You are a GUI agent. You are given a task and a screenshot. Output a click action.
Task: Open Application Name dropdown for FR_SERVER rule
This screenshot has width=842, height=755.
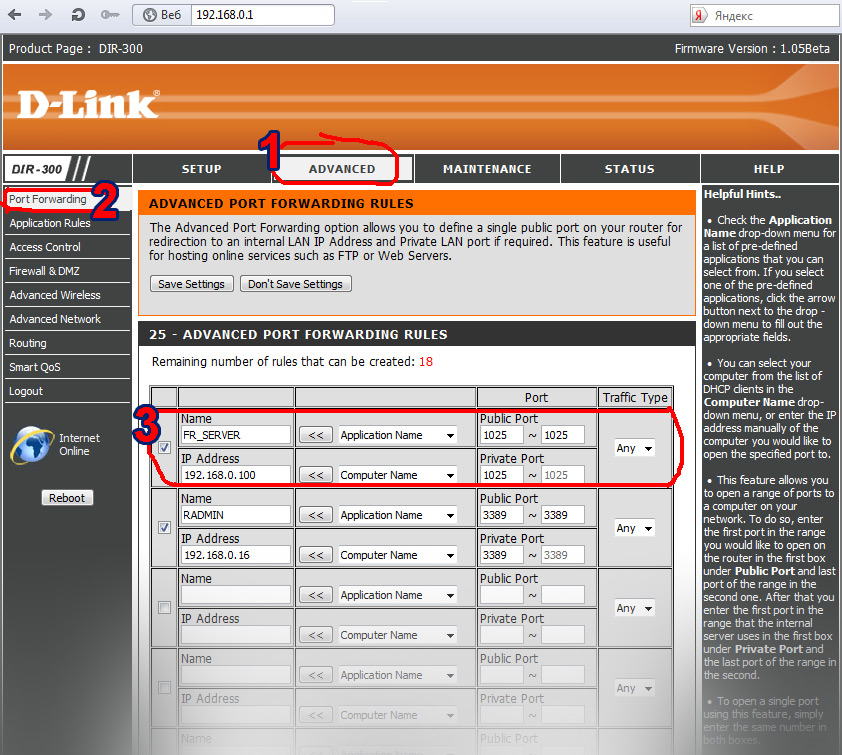(x=397, y=435)
